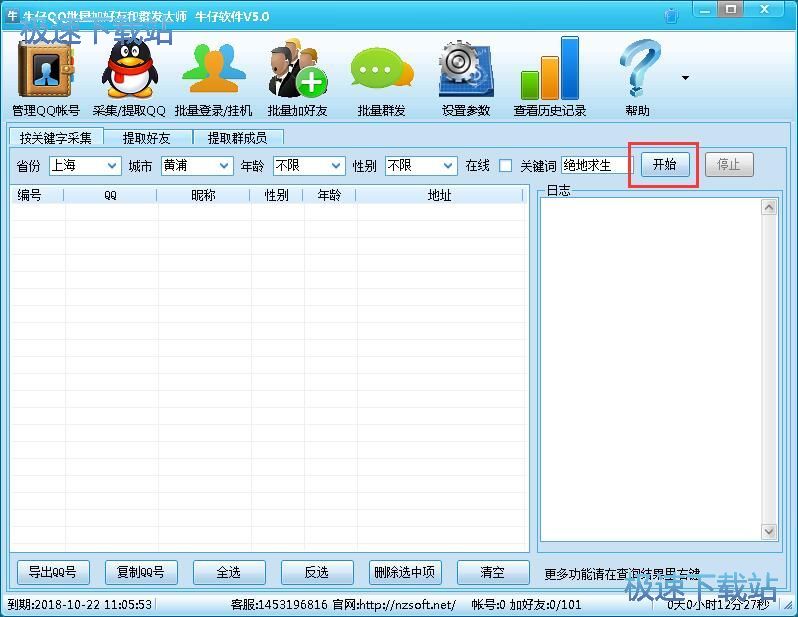Click the app icon in the title bar
The height and width of the screenshot is (617, 798).
[12, 15]
